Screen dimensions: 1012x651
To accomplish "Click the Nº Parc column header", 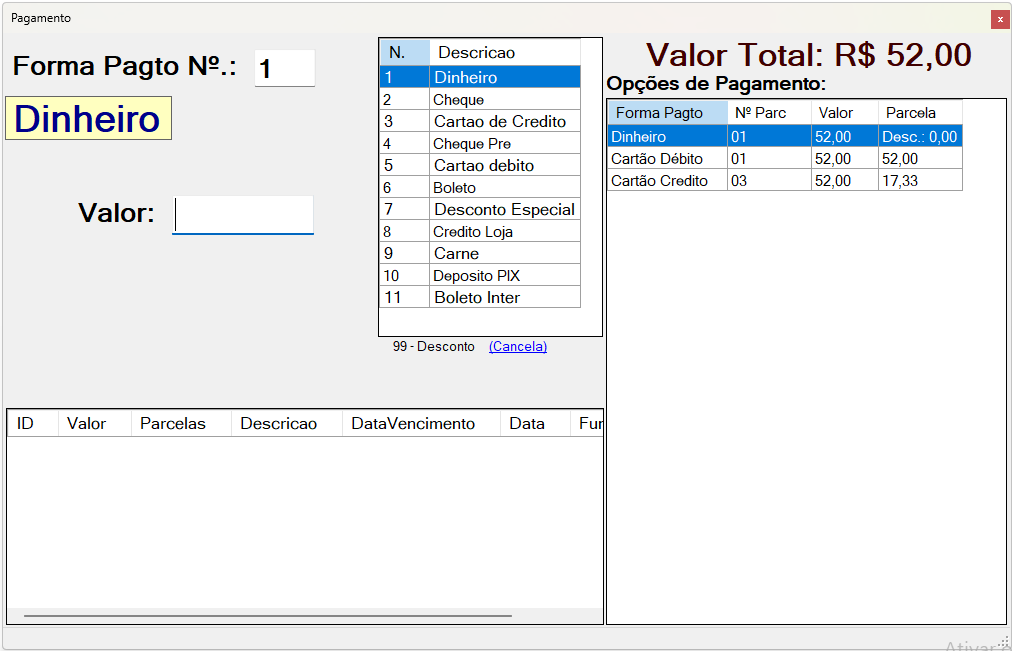I will (760, 113).
